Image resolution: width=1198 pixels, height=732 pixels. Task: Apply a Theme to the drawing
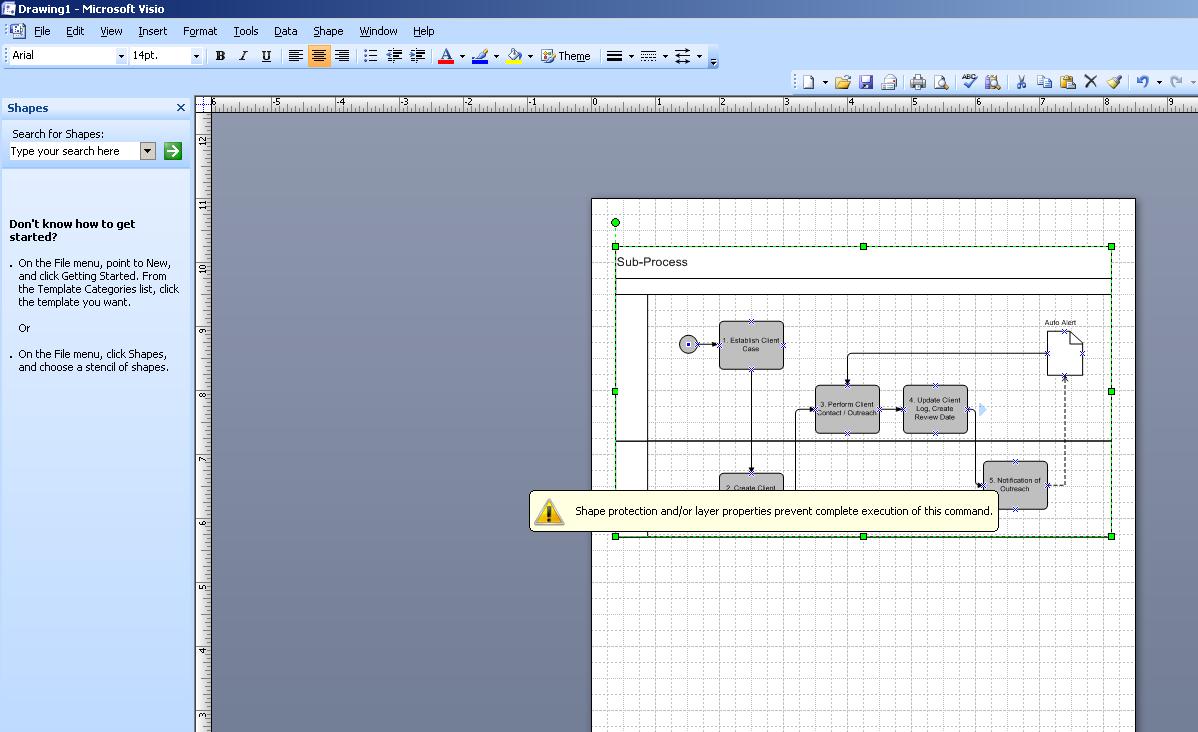[565, 56]
